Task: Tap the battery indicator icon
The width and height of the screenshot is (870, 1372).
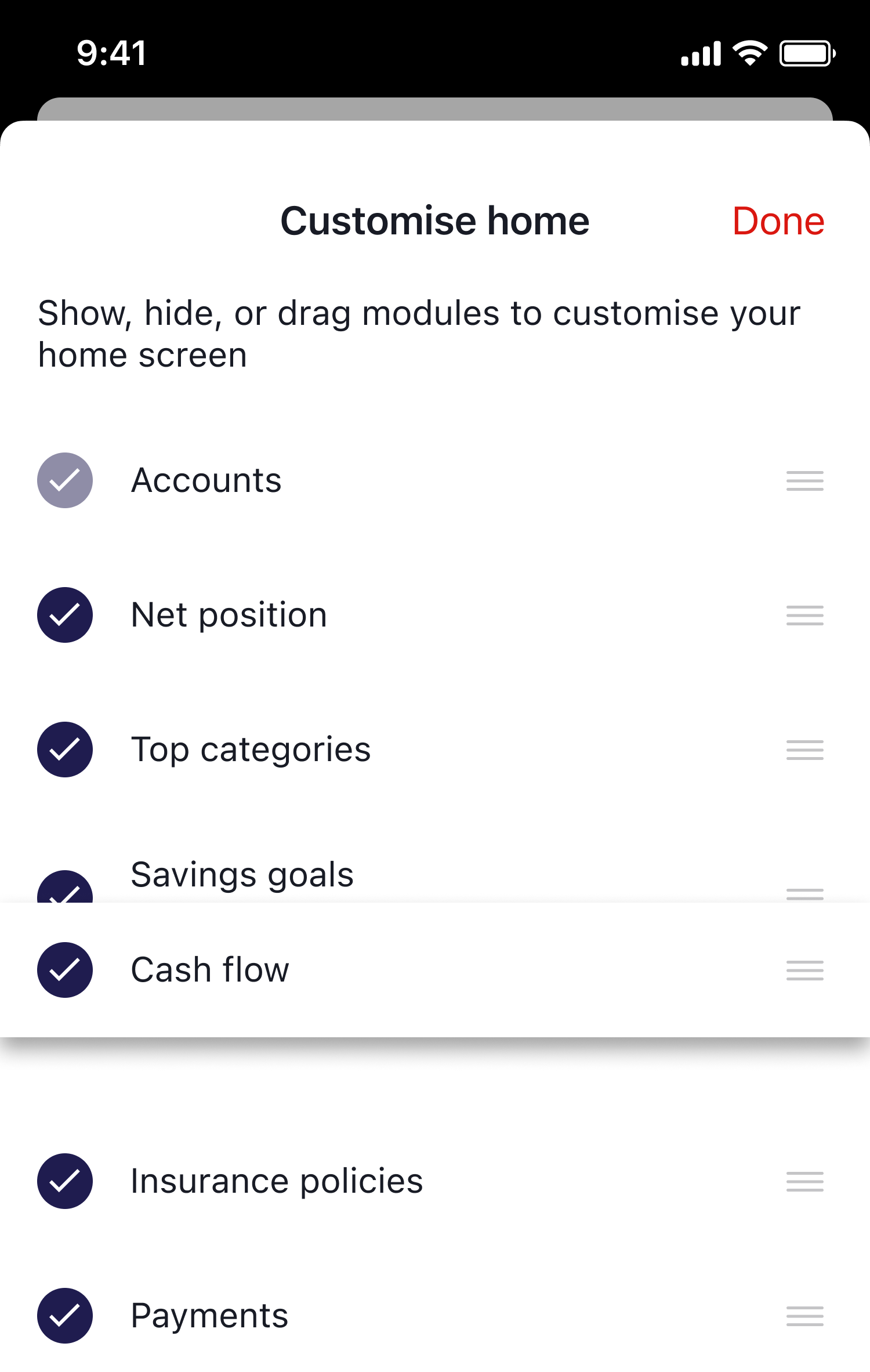Action: point(807,54)
